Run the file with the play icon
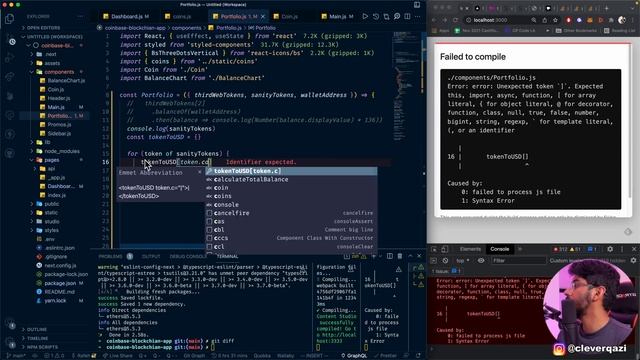 point(365,16)
